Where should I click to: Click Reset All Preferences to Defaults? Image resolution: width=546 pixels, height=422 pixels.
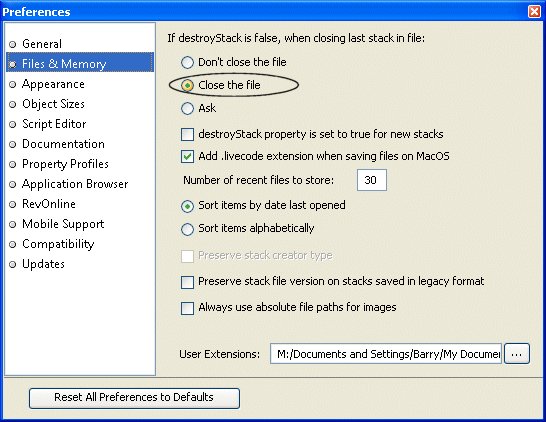pyautogui.click(x=134, y=398)
